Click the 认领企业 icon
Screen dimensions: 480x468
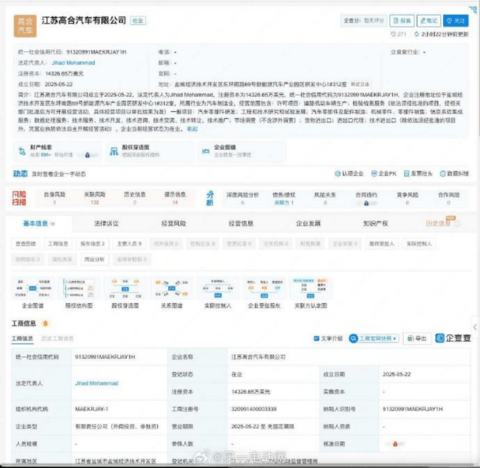pyautogui.click(x=337, y=174)
